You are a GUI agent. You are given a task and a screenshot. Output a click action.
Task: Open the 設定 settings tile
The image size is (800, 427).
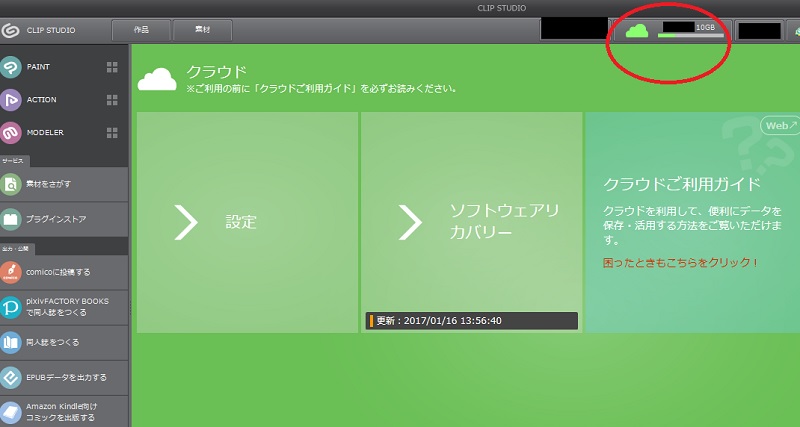(247, 222)
